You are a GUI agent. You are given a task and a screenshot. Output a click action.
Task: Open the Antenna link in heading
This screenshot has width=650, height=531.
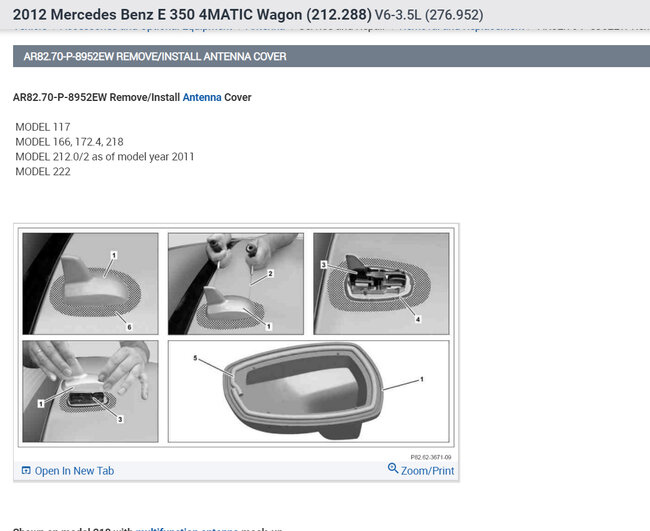click(x=202, y=97)
